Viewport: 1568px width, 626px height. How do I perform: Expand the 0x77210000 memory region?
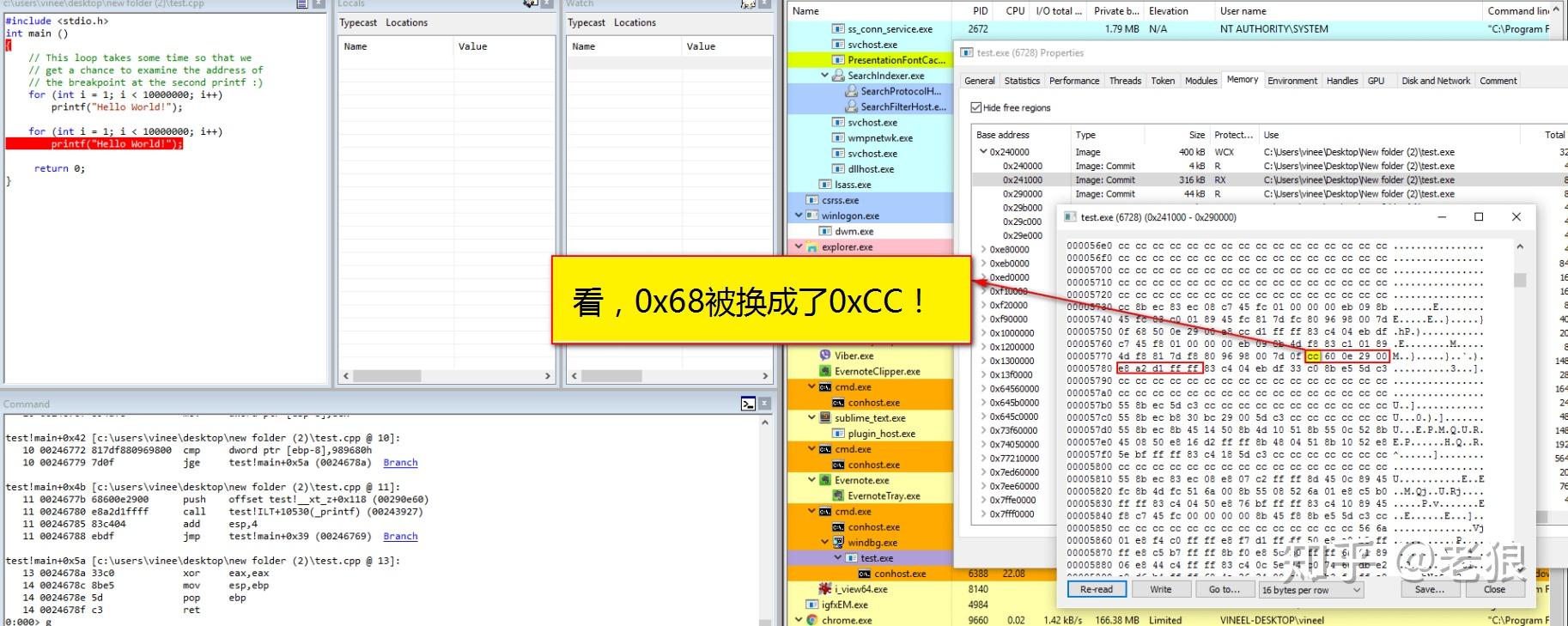click(983, 459)
